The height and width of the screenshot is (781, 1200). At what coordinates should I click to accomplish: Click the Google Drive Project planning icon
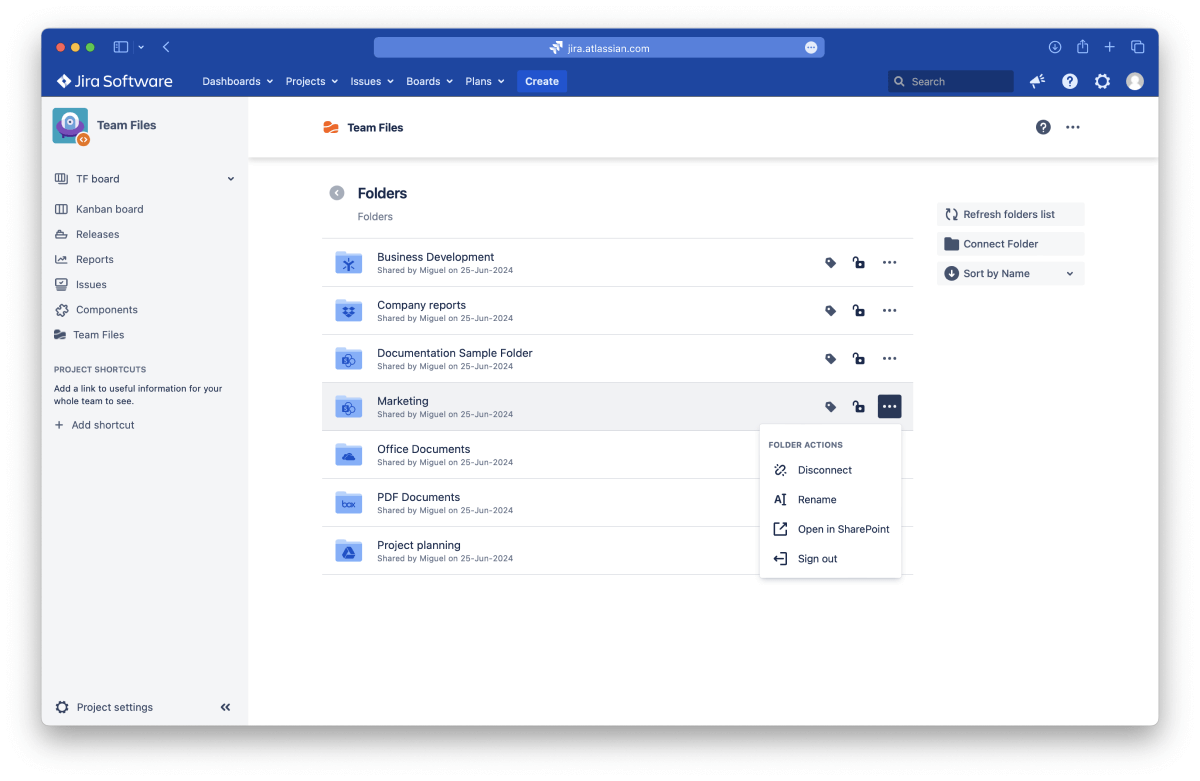click(348, 551)
